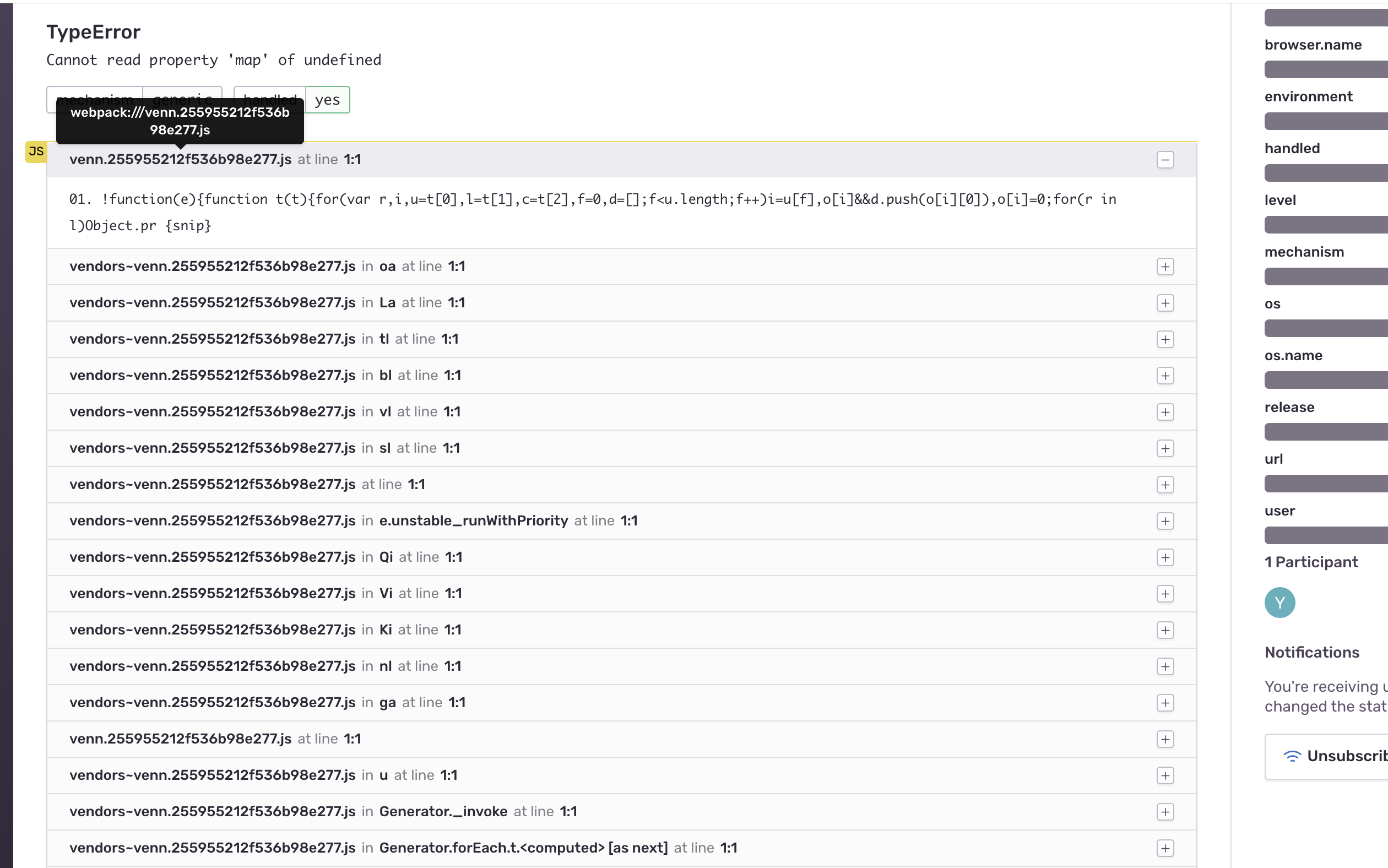Select the TypeError issue title

[94, 32]
